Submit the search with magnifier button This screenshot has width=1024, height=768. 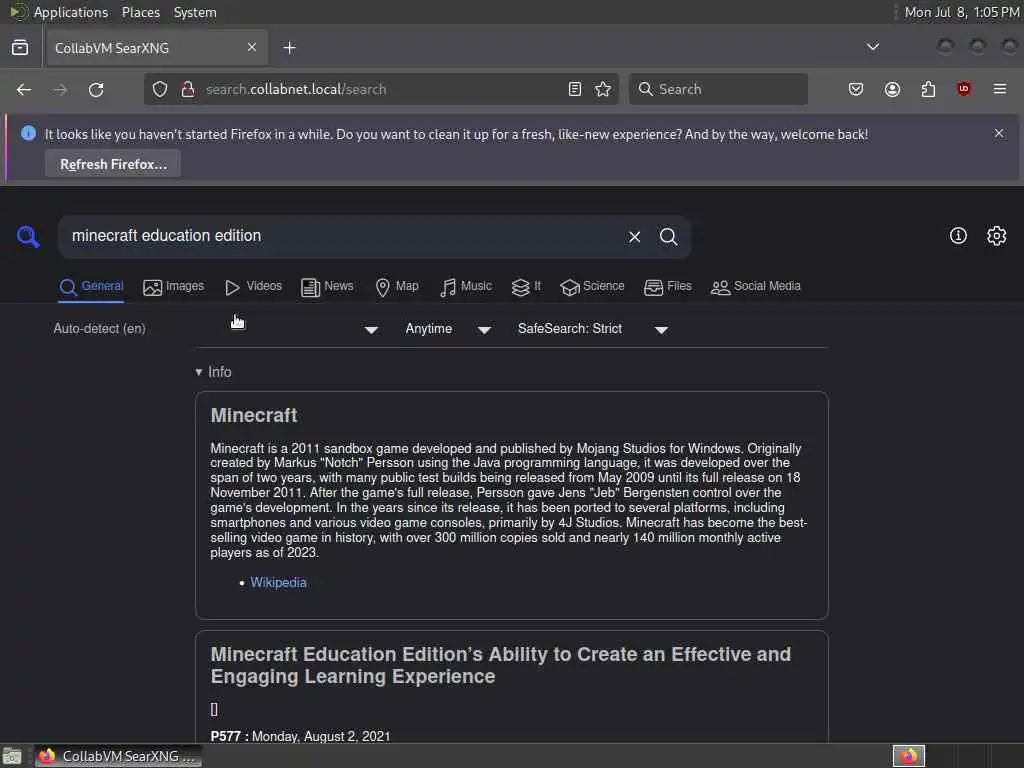click(x=669, y=236)
